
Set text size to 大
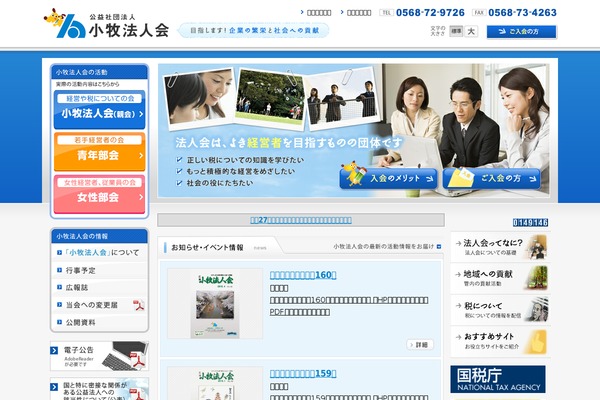pos(471,31)
